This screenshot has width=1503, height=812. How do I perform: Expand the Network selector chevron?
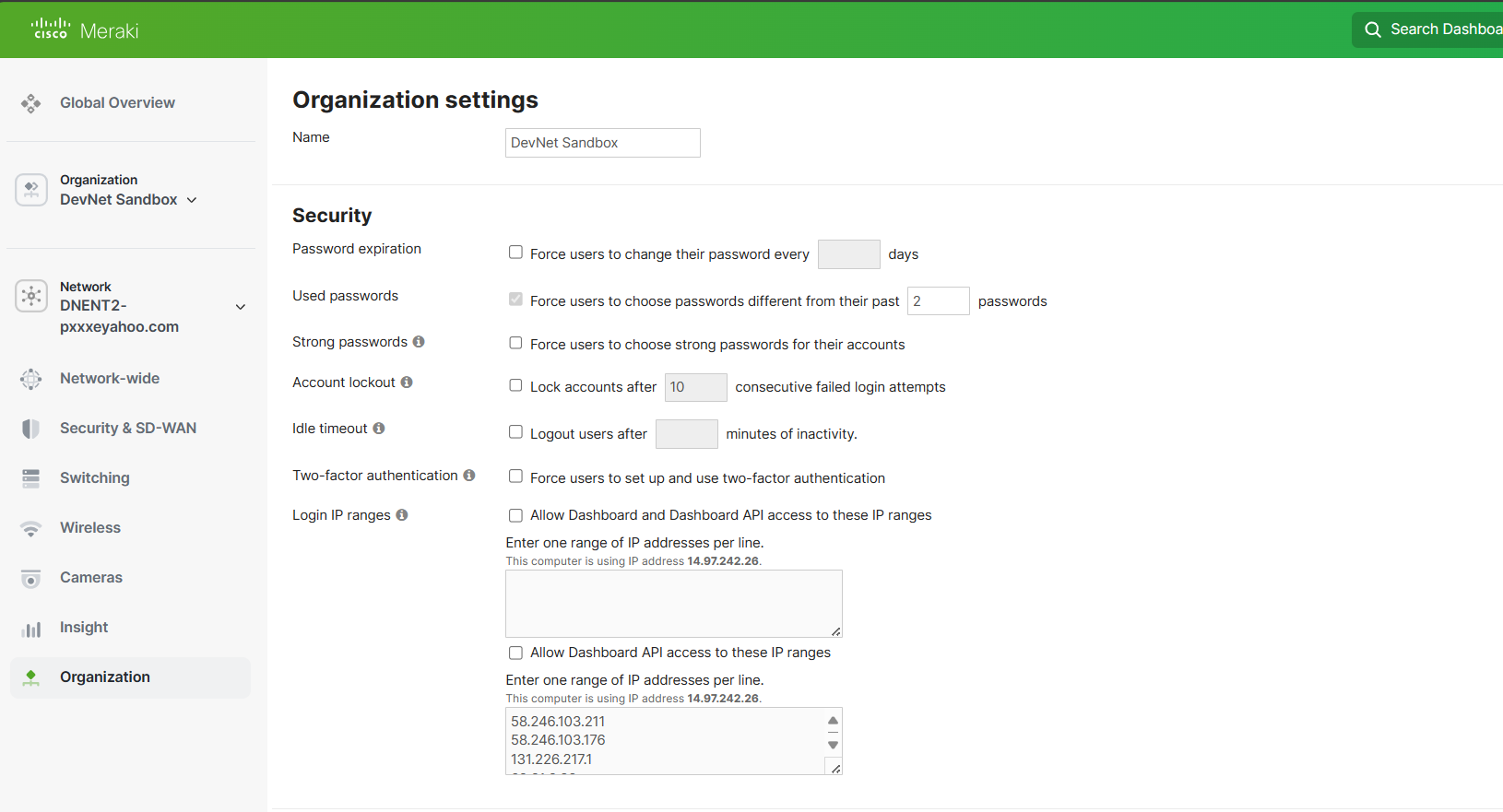[x=241, y=307]
